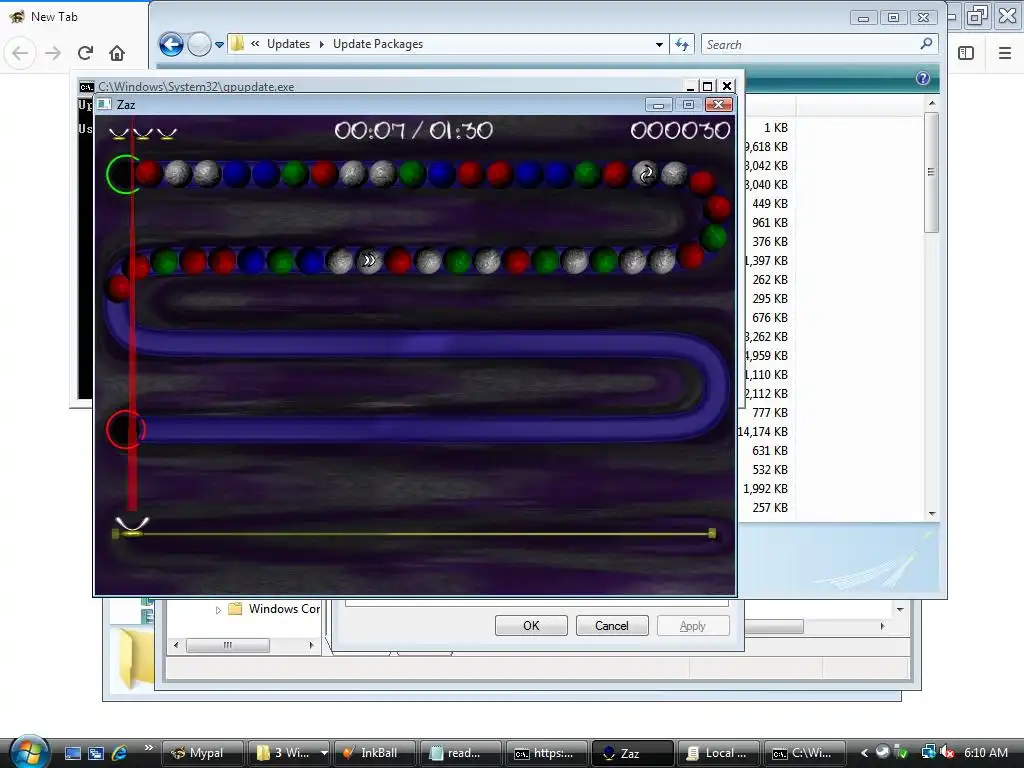Open Explorer help question-mark icon
The height and width of the screenshot is (768, 1024).
923,78
